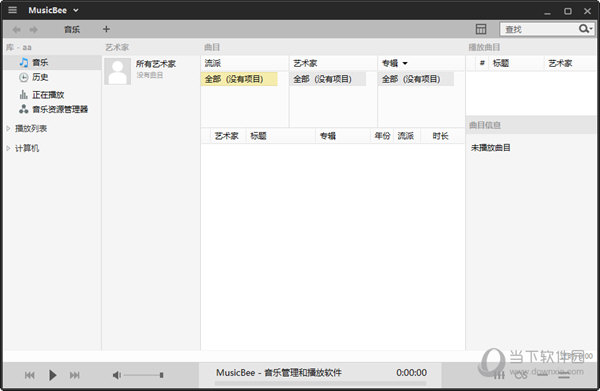The width and height of the screenshot is (600, 391).
Task: Go back with the left navigation arrow
Action: point(16,29)
